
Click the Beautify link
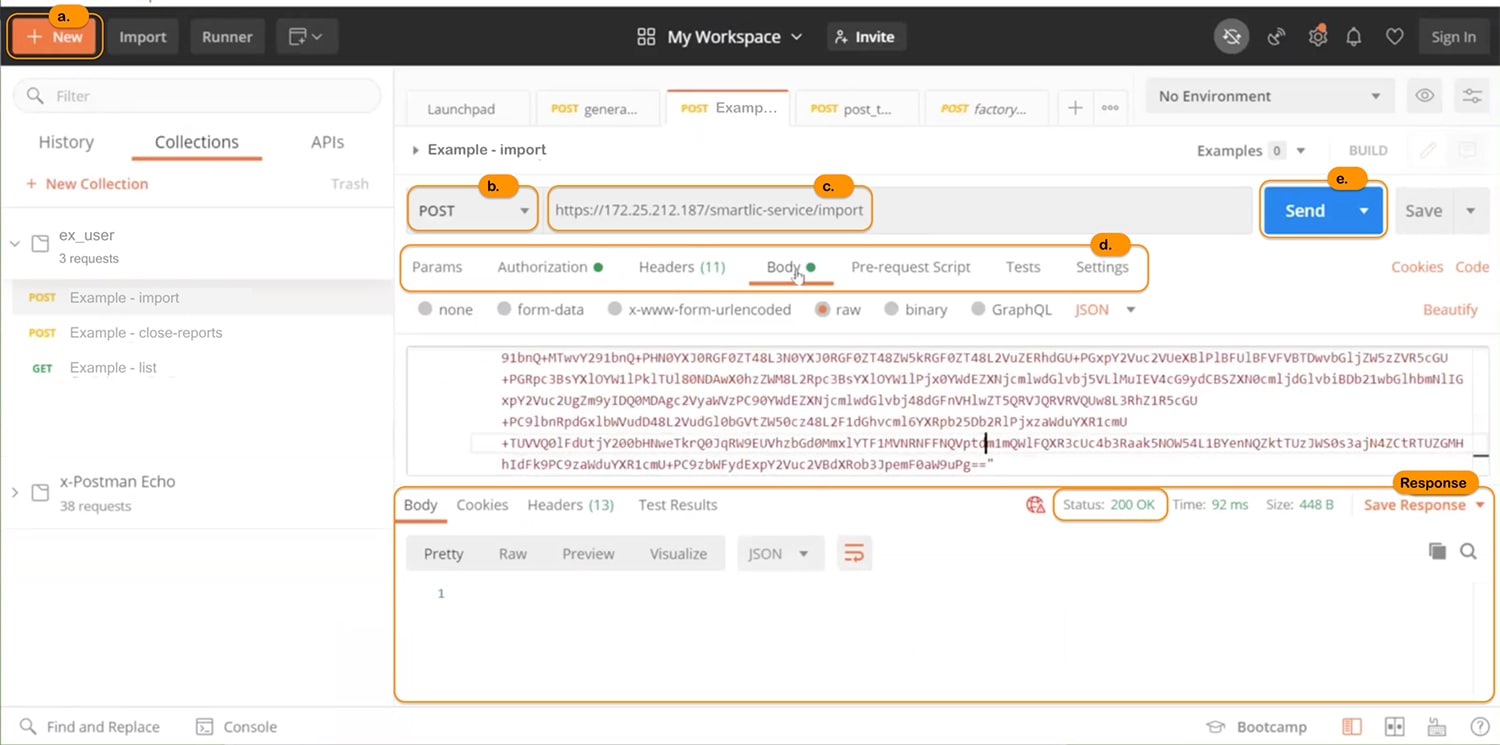pos(1450,310)
